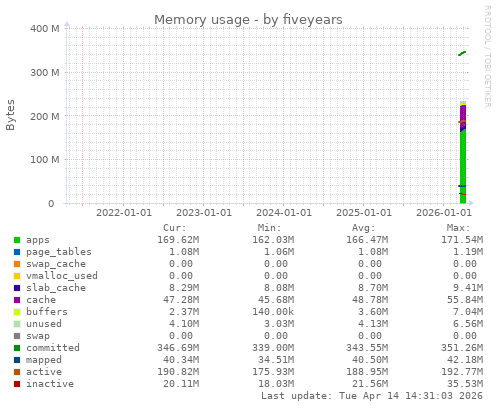Click the 'inactive' legend label
This screenshot has height=408, width=497.
pyautogui.click(x=50, y=384)
